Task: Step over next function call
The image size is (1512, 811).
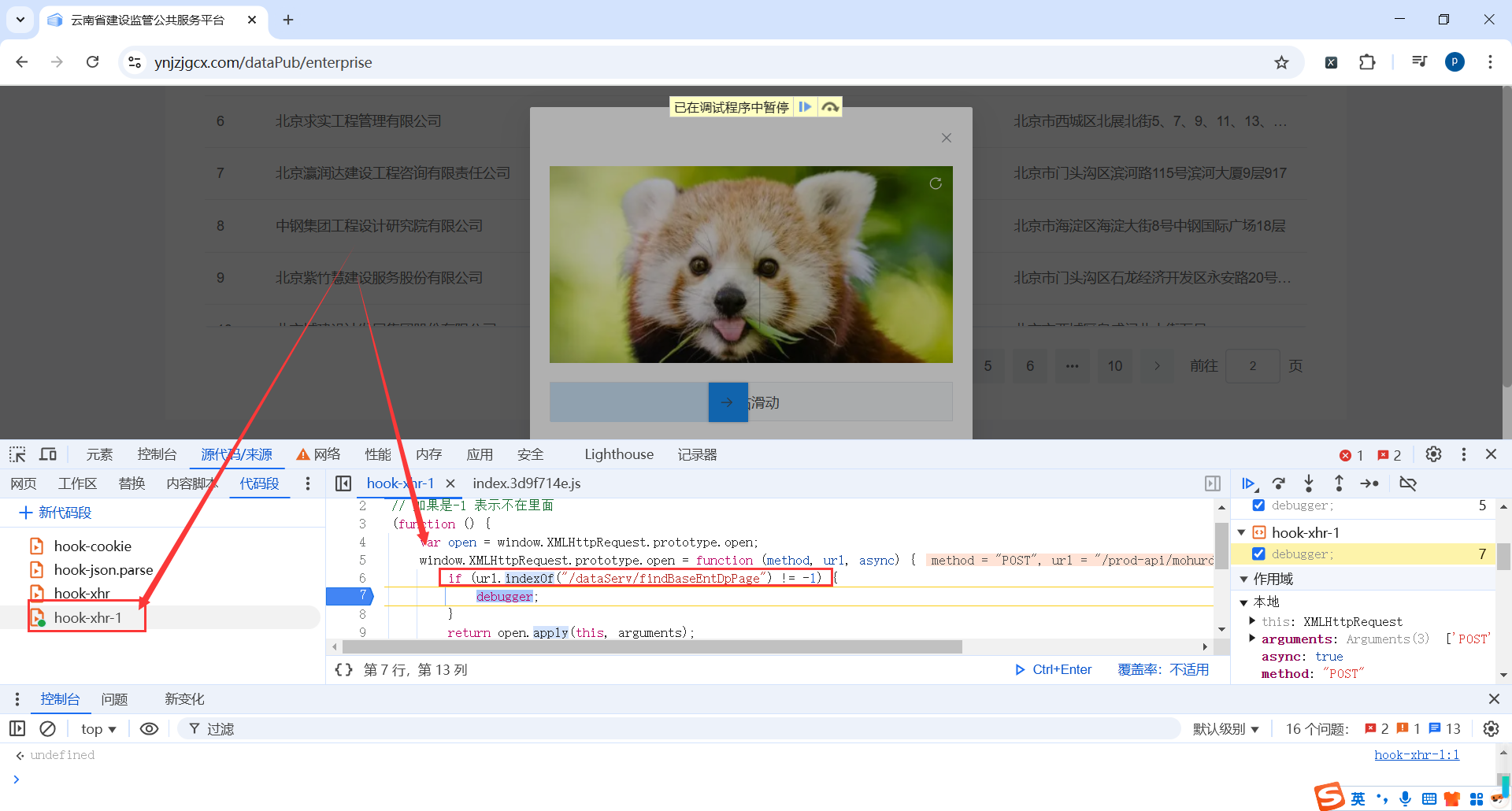Action: click(x=1279, y=483)
